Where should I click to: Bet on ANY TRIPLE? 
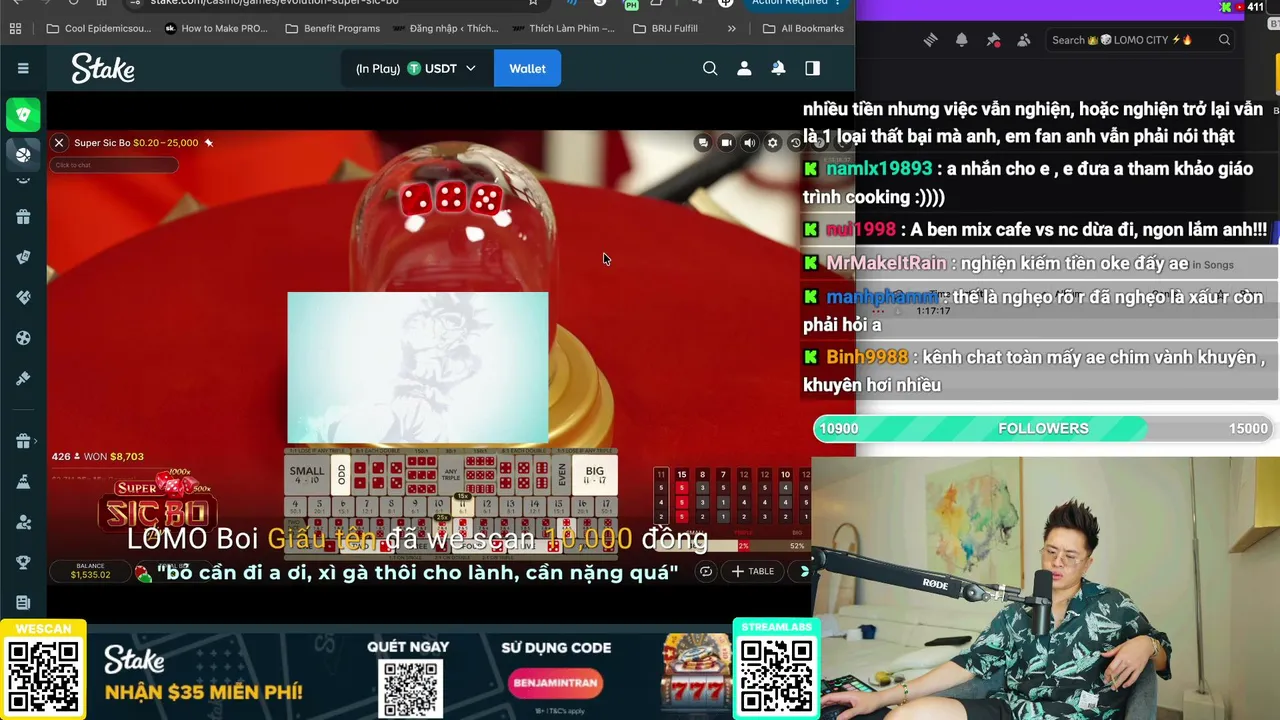(451, 475)
